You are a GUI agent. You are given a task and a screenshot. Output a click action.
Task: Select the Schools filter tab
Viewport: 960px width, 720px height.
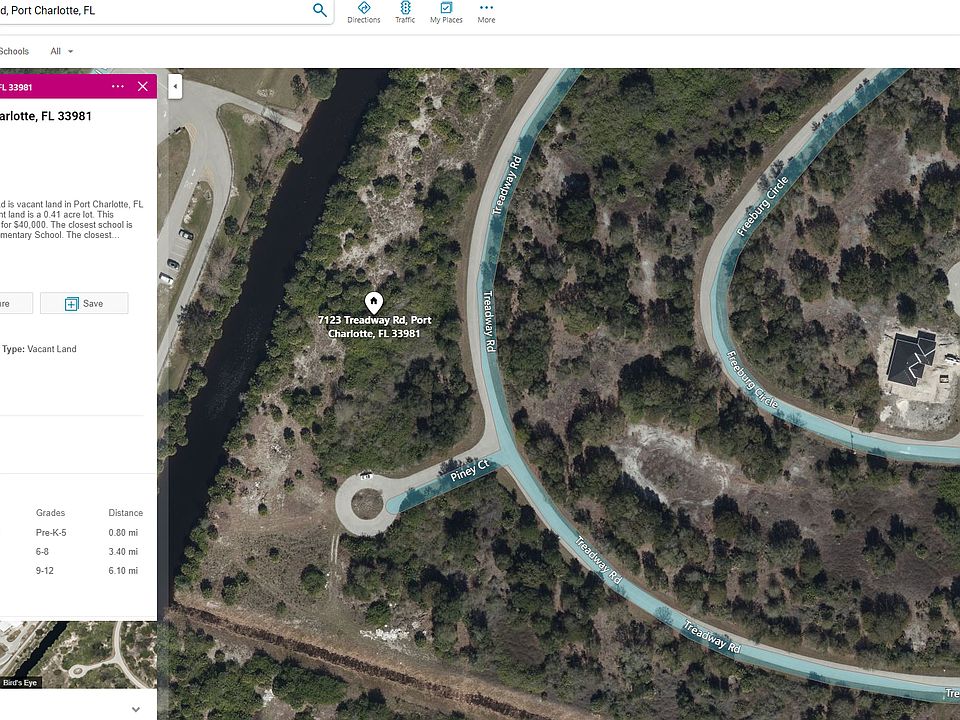click(x=14, y=51)
